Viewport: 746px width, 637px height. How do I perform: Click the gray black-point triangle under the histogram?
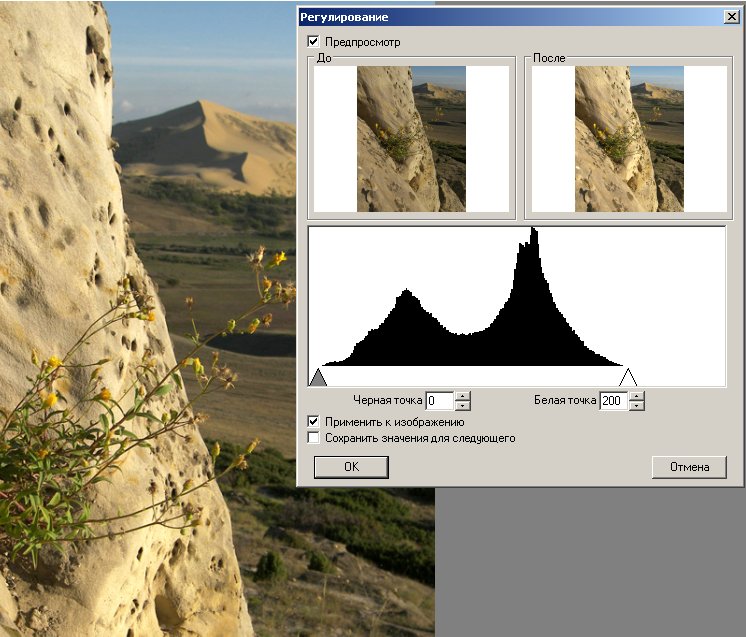[318, 377]
